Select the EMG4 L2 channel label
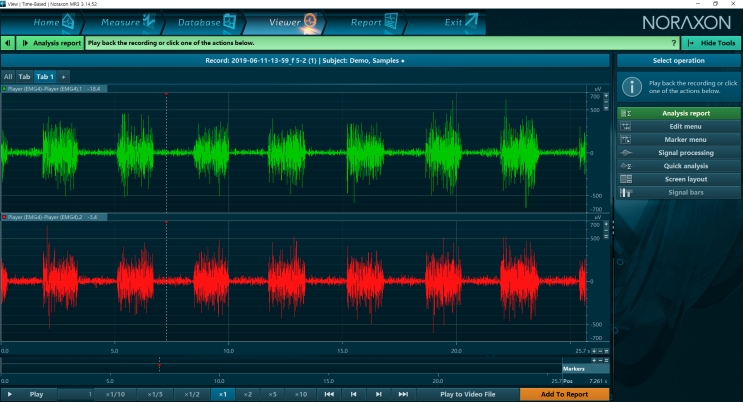This screenshot has height=402, width=743. coord(45,217)
